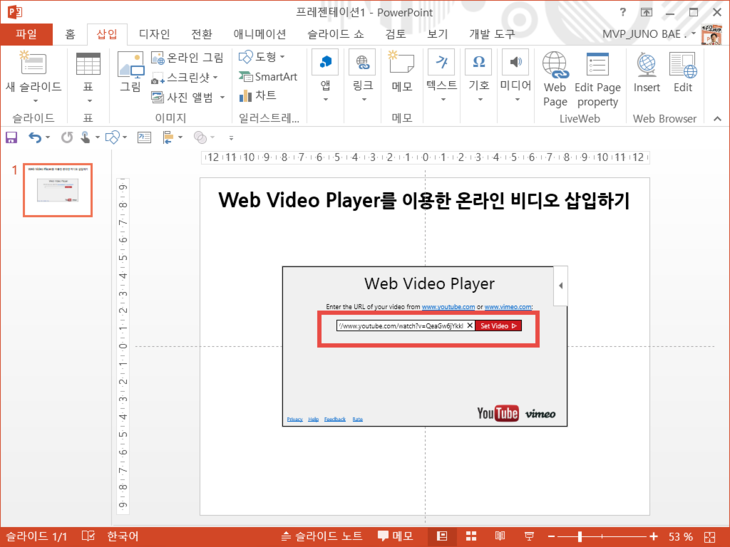
Task: Open the Apps (앱) for Office button
Action: [x=325, y=62]
